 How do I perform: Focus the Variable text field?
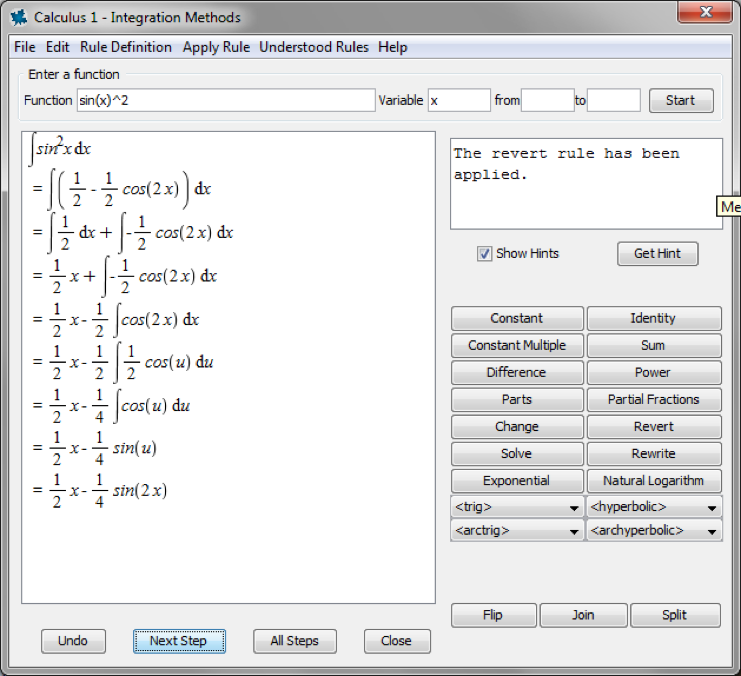tap(459, 100)
